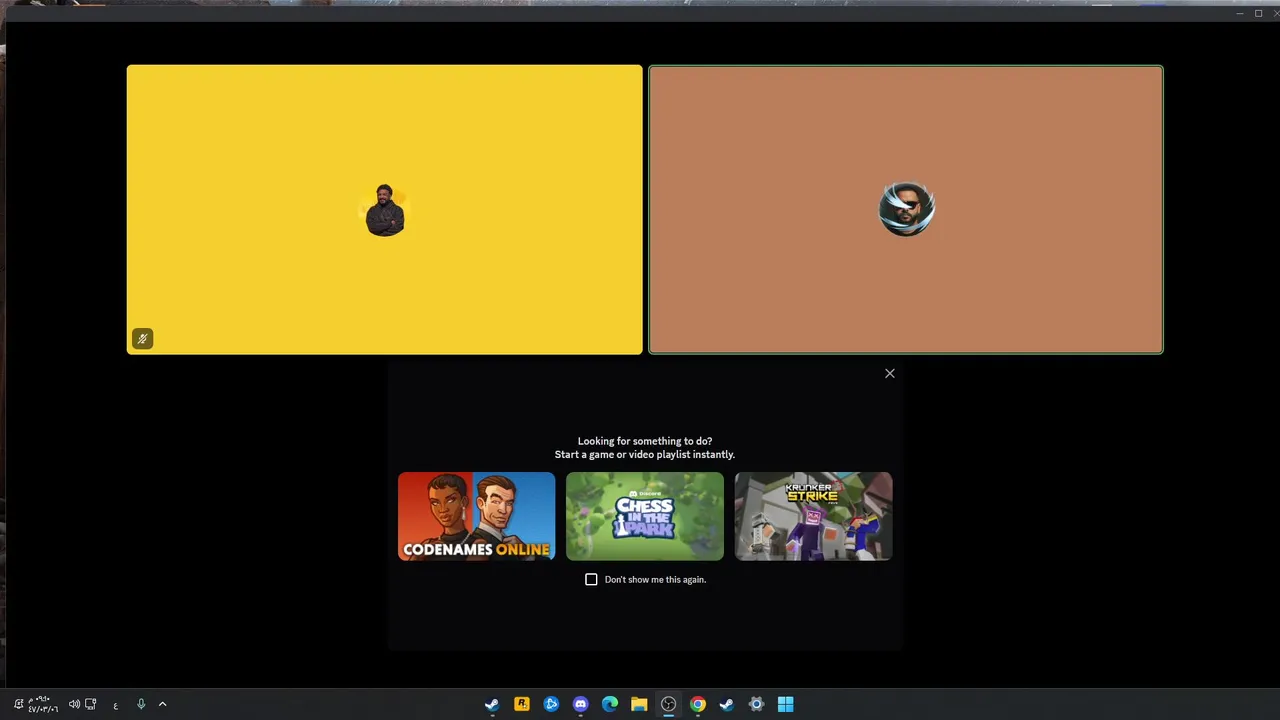Focus the yellow participant video tile
Image resolution: width=1280 pixels, height=720 pixels.
point(385,209)
